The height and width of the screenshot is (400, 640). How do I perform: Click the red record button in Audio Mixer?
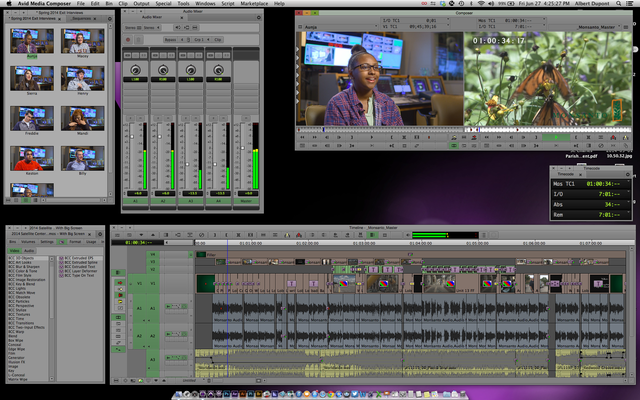(128, 40)
